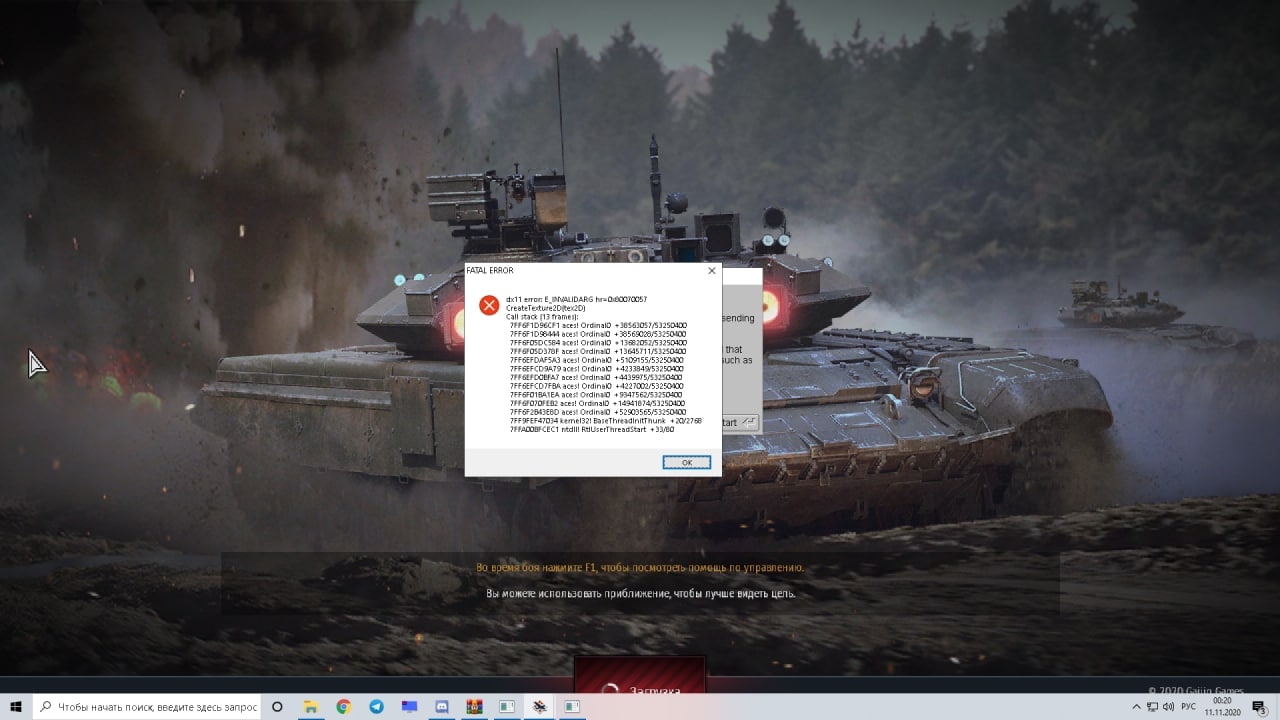Click the yellow F1 control help hint text
The image size is (1280, 720).
pyautogui.click(x=640, y=568)
